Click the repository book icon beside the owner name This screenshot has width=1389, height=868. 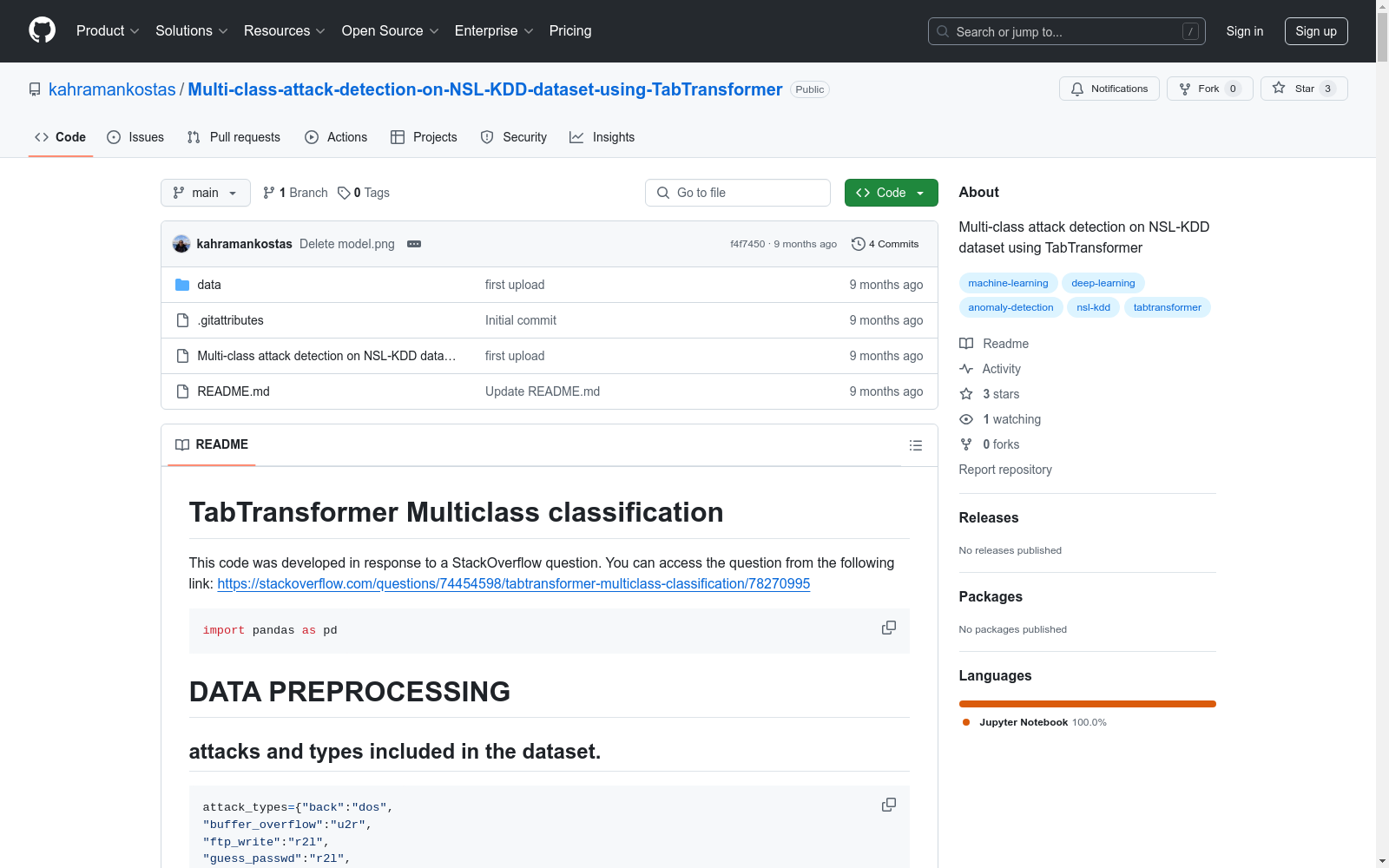35,89
